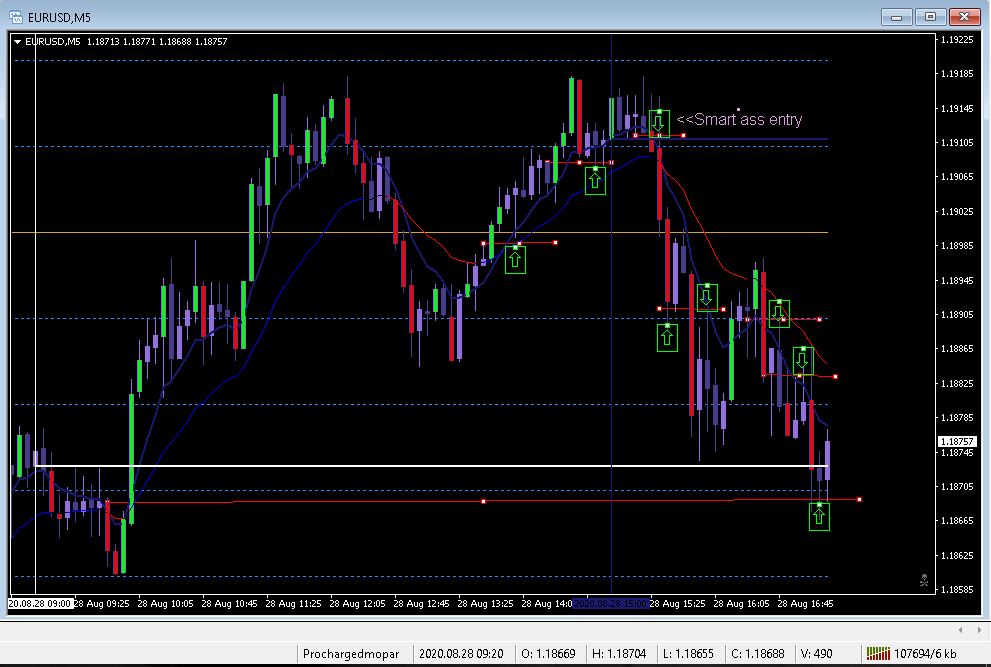The image size is (991, 667).
Task: Click the highlighted 2020.08.28 15:00 time label
Action: pos(611,603)
